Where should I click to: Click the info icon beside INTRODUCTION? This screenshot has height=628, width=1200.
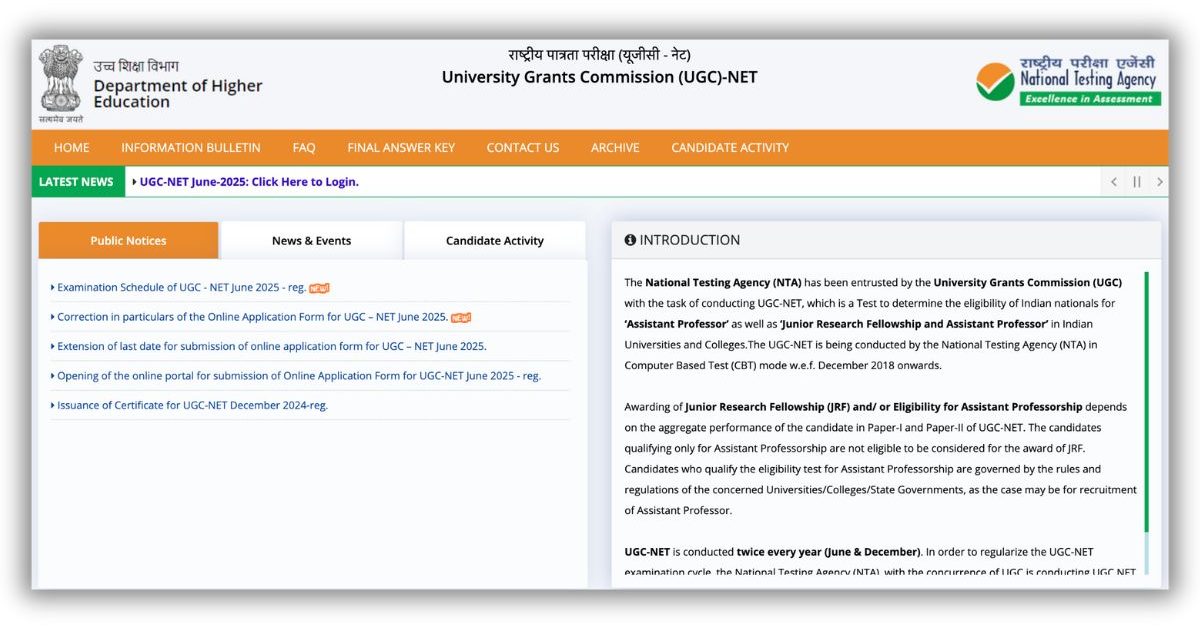pyautogui.click(x=630, y=240)
